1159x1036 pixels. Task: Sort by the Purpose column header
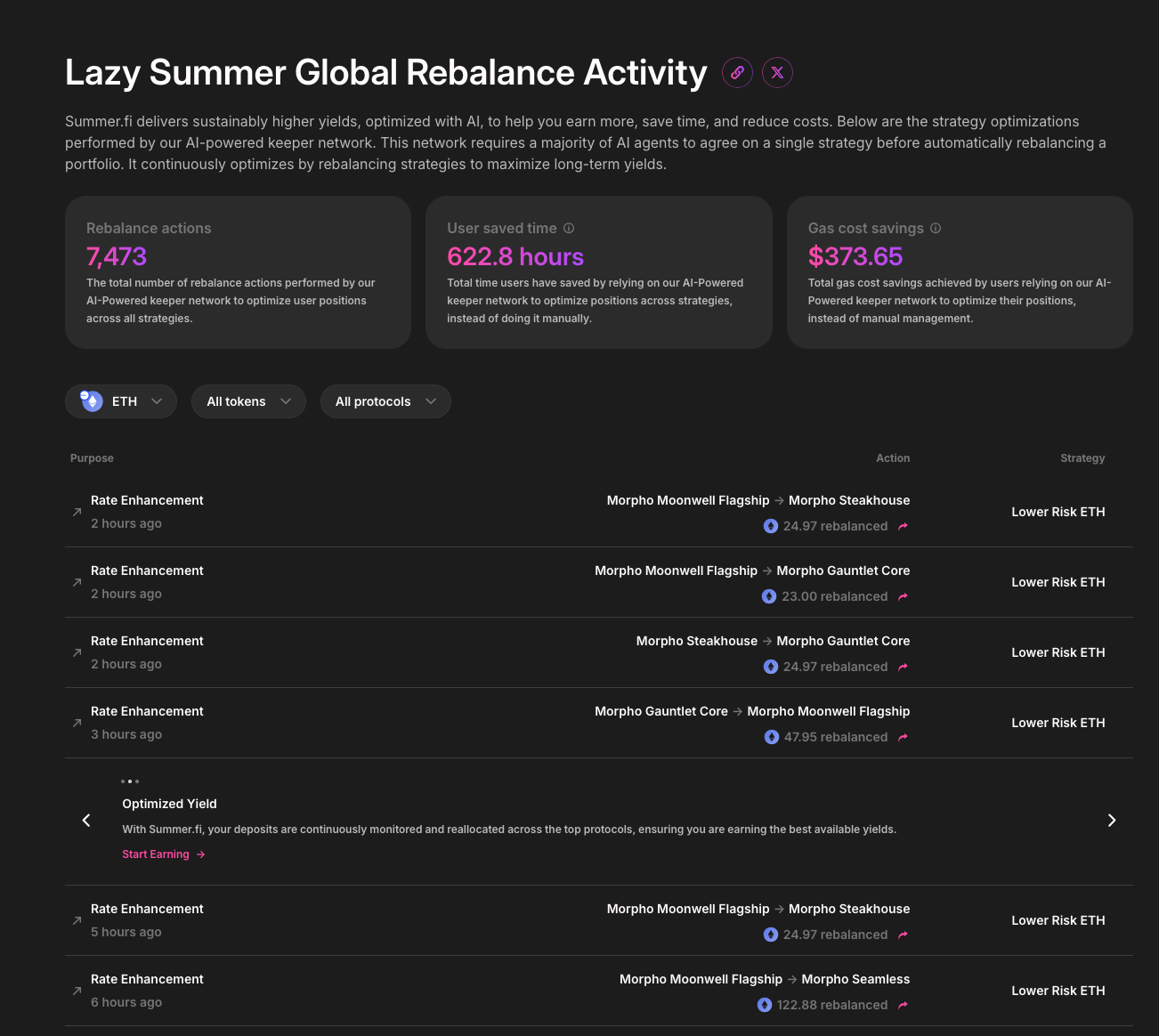(x=92, y=458)
